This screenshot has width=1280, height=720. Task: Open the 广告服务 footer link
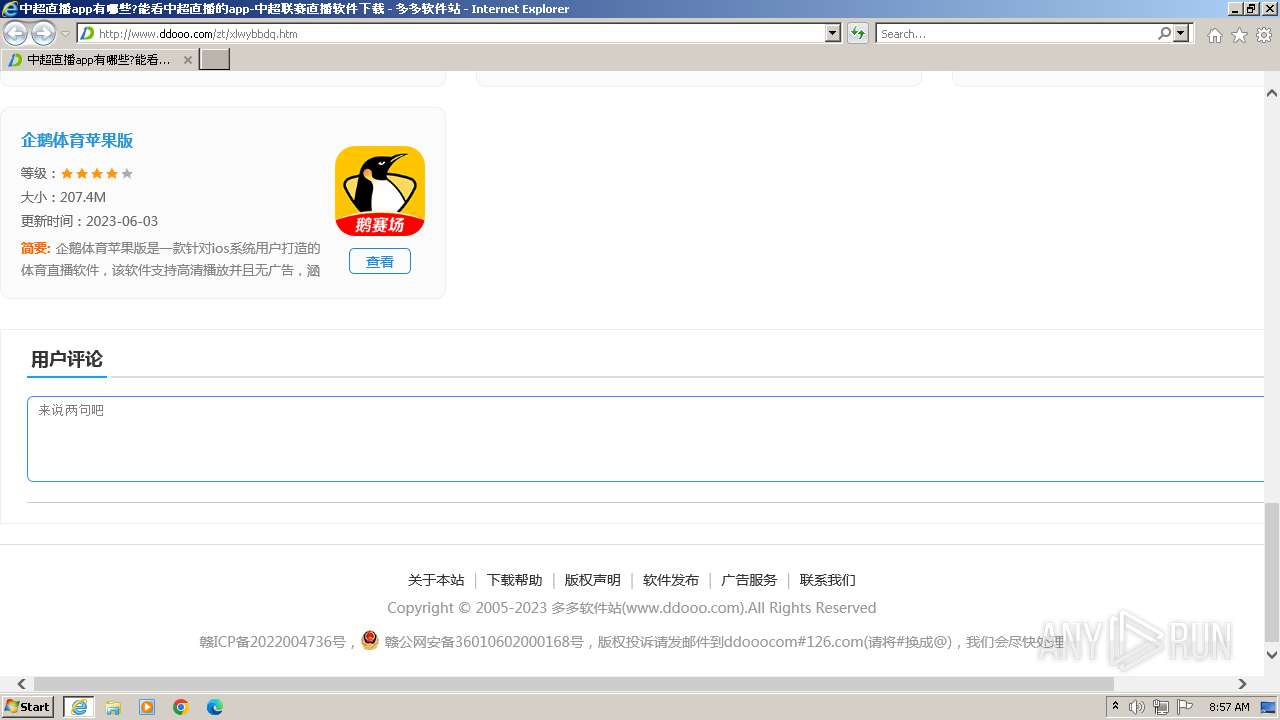[x=749, y=580]
